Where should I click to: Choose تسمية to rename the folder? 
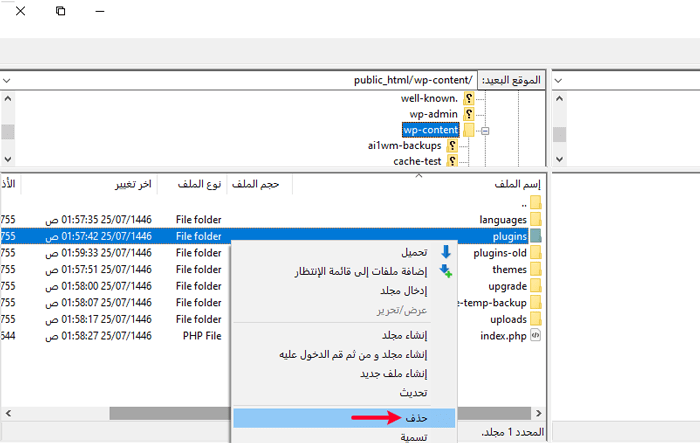[413, 436]
